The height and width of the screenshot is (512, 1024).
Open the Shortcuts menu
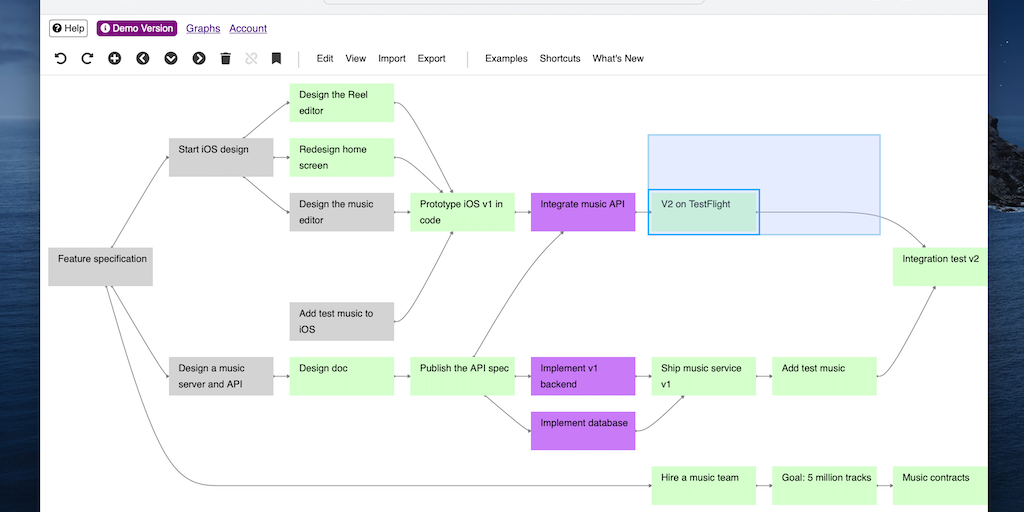coord(560,59)
